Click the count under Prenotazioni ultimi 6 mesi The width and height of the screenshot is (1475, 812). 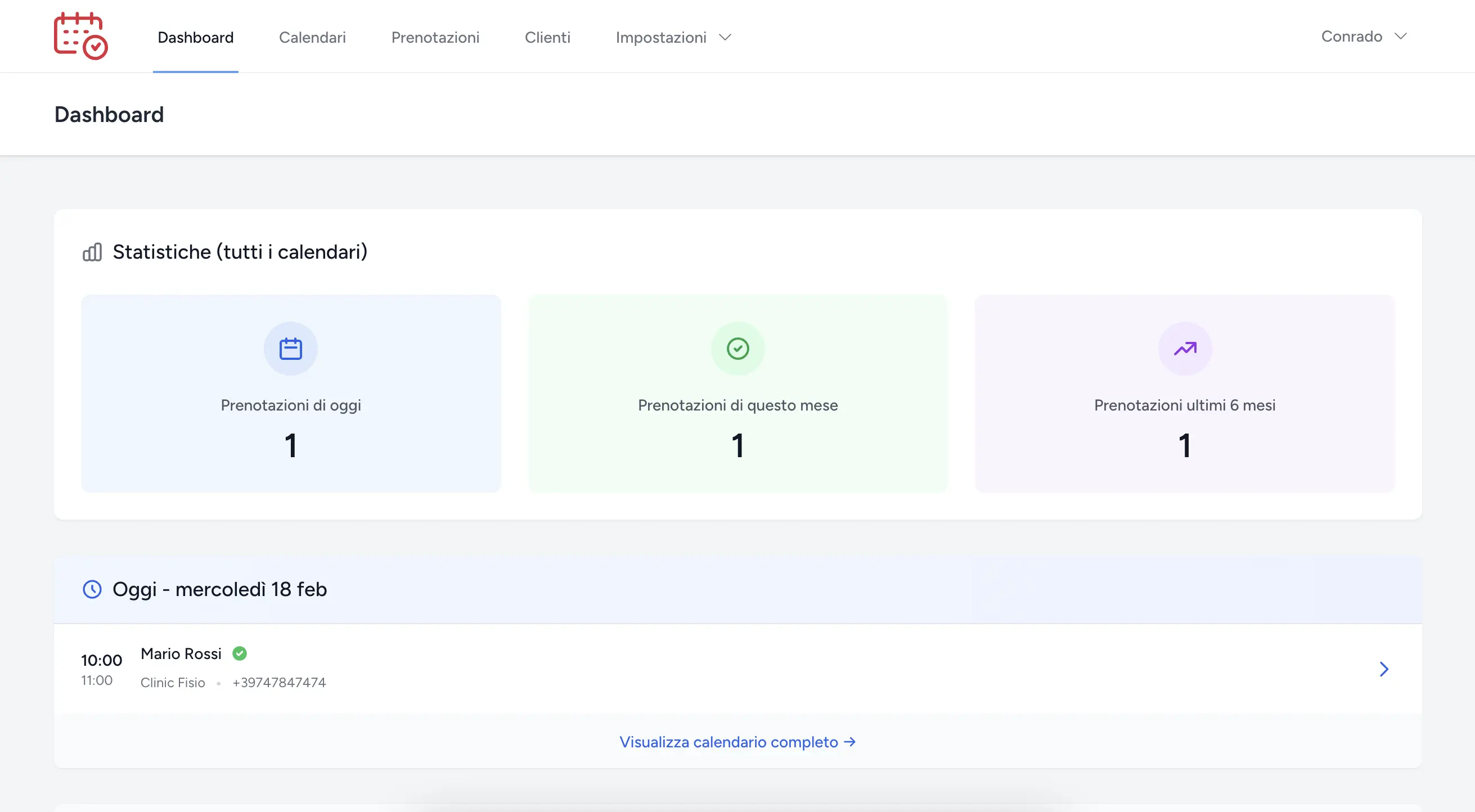click(x=1185, y=446)
